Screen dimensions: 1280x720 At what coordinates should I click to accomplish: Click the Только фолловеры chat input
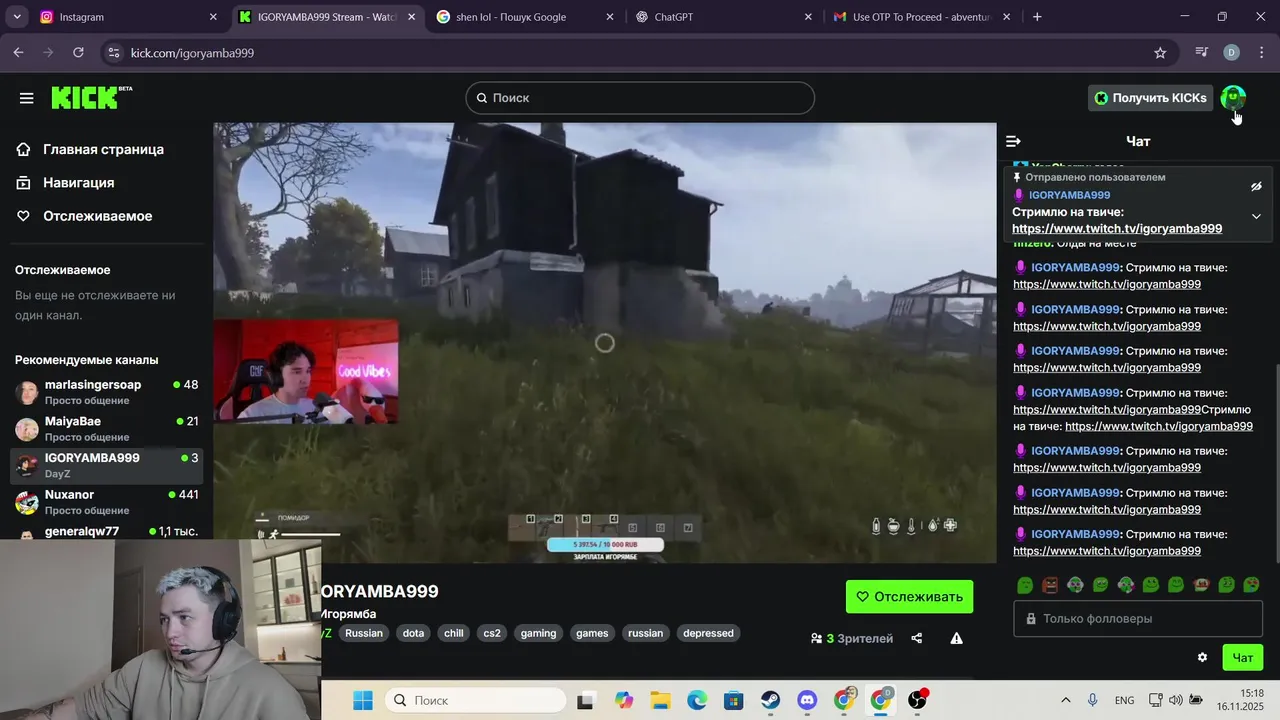tap(1138, 619)
